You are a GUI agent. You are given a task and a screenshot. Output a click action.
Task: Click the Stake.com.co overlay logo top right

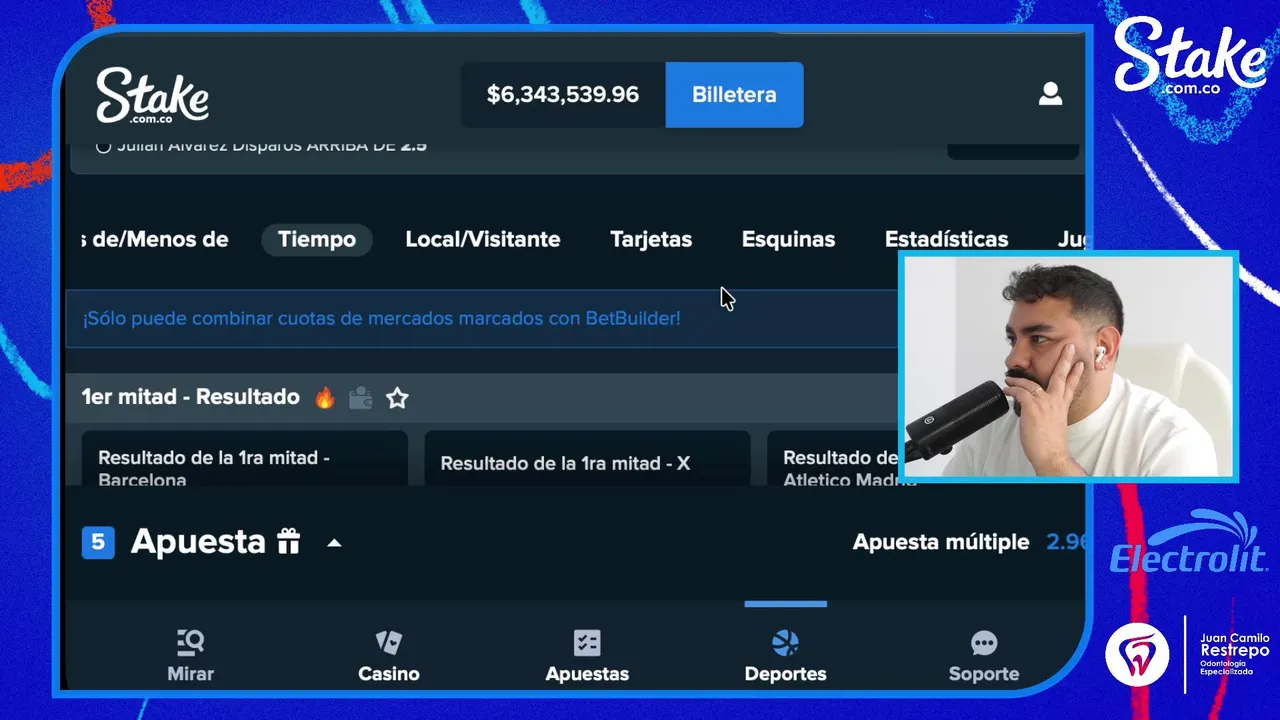(1191, 55)
